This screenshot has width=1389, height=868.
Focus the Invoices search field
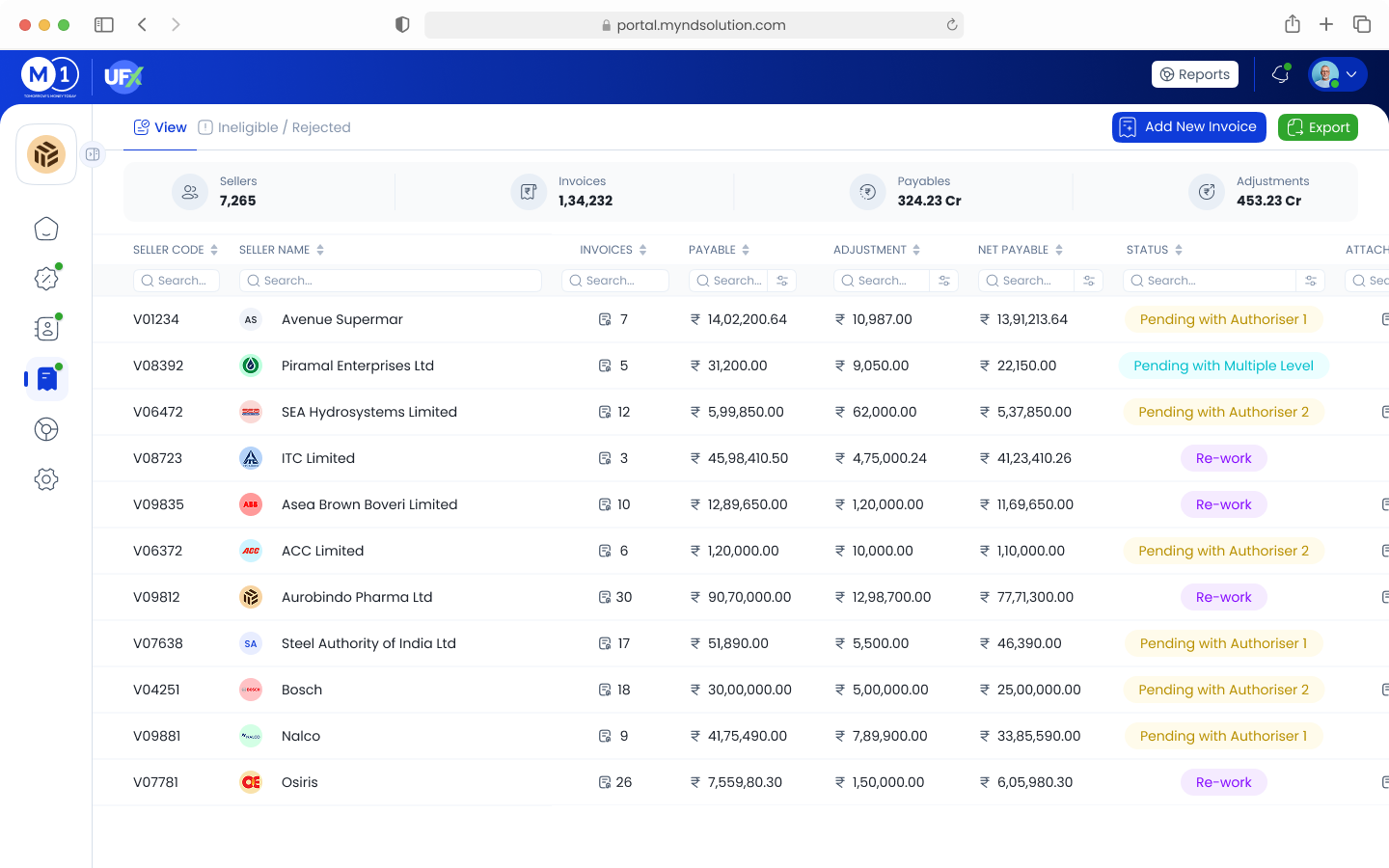pyautogui.click(x=615, y=281)
